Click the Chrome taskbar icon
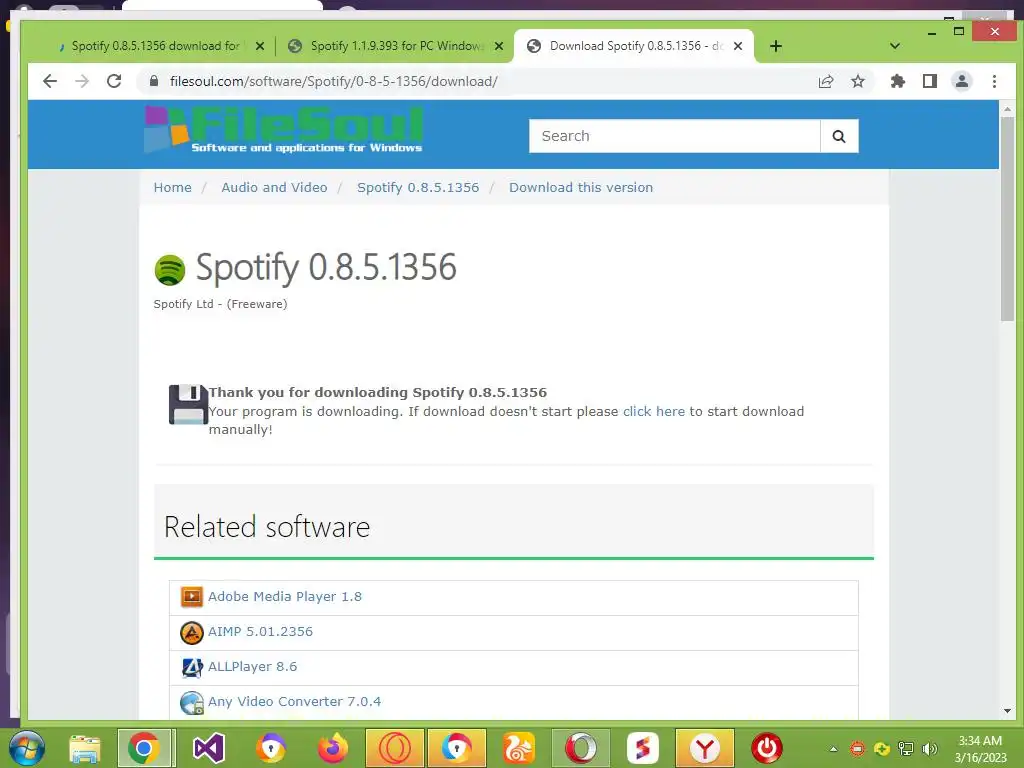 point(144,748)
